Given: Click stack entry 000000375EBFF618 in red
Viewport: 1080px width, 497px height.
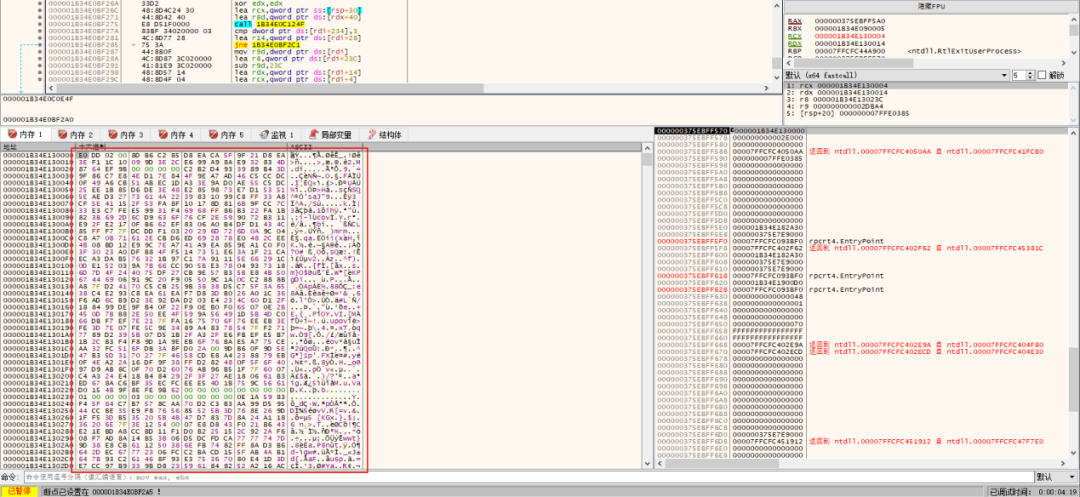Looking at the screenshot, I should (x=692, y=275).
